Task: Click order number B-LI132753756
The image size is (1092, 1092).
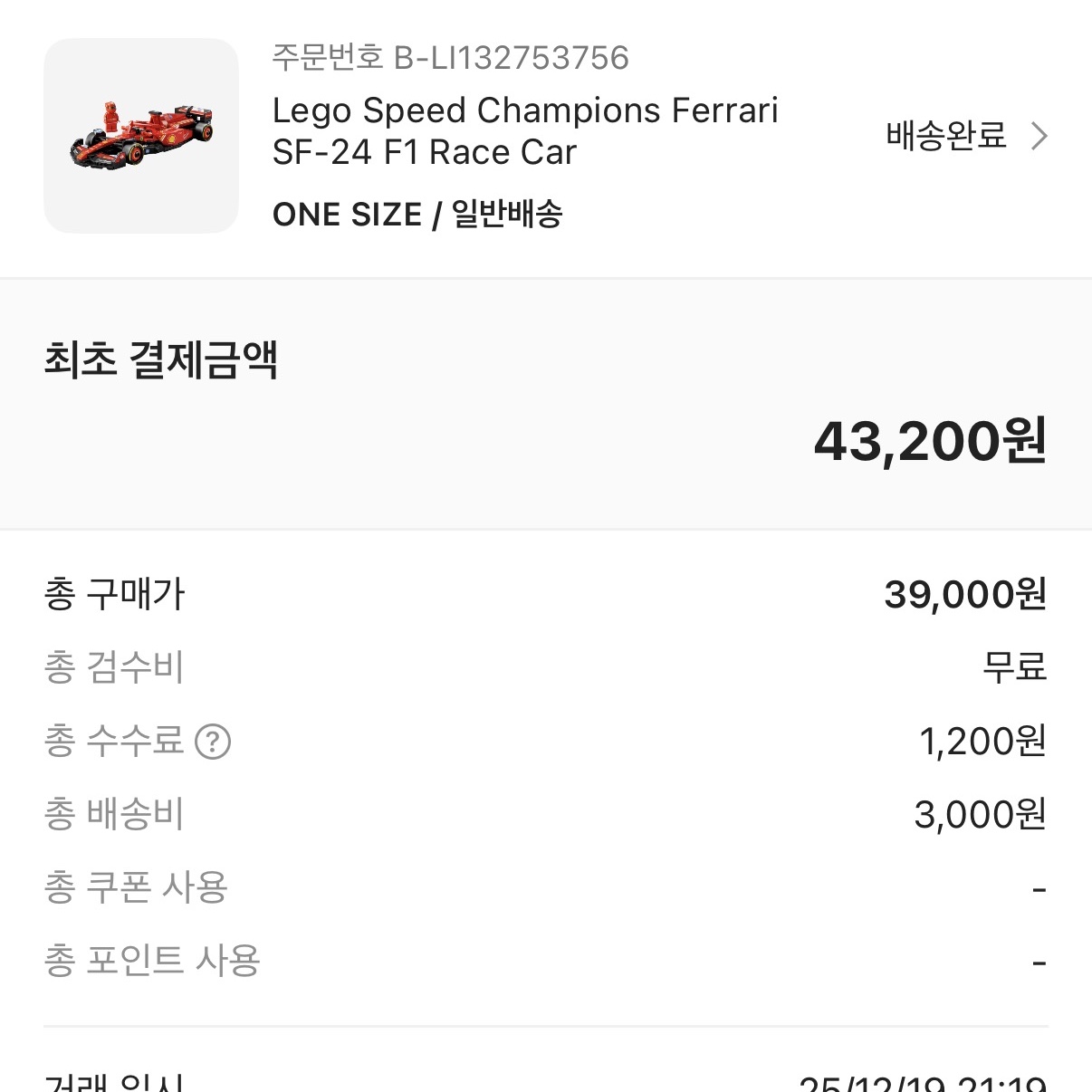Action: coord(450,57)
